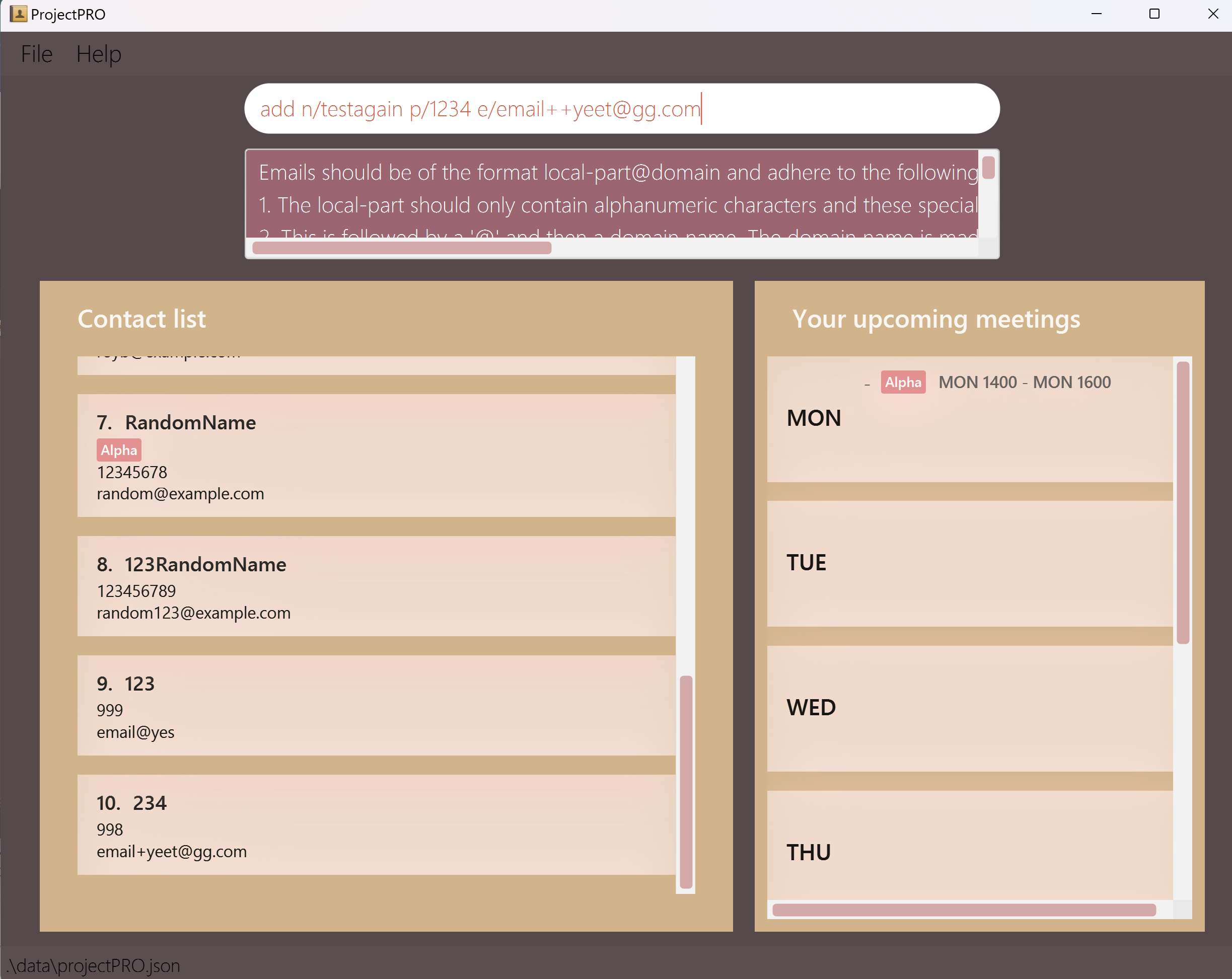Click the Alpha tag on RandomName contact
This screenshot has width=1232, height=979.
[x=119, y=450]
